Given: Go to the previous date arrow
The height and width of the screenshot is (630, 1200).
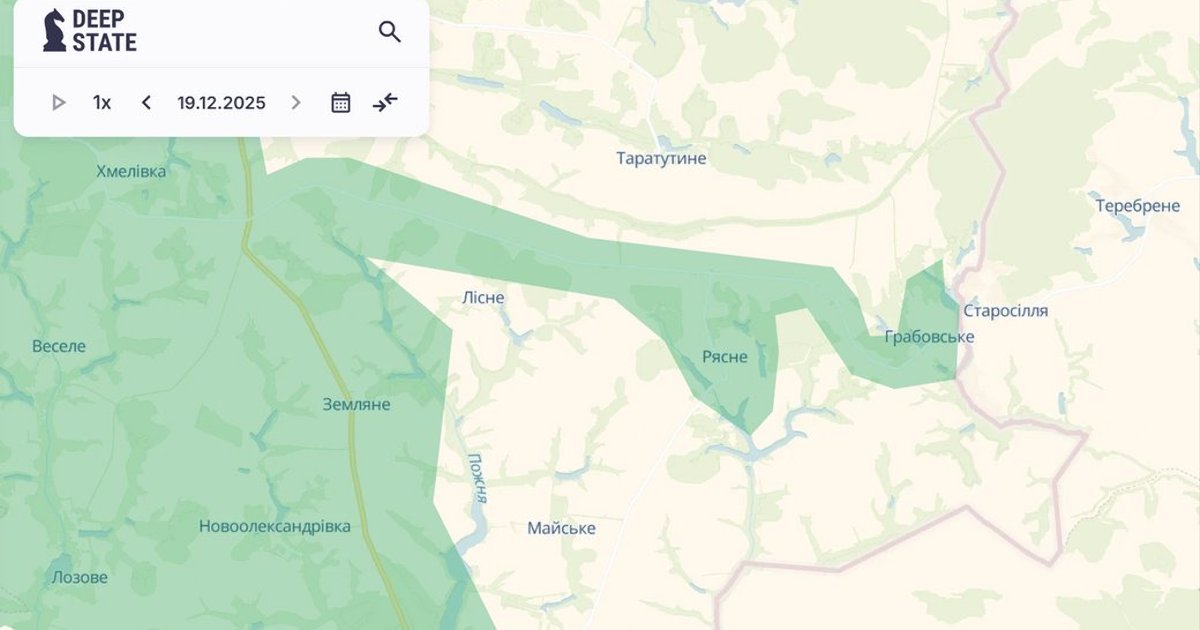Looking at the screenshot, I should pyautogui.click(x=146, y=102).
